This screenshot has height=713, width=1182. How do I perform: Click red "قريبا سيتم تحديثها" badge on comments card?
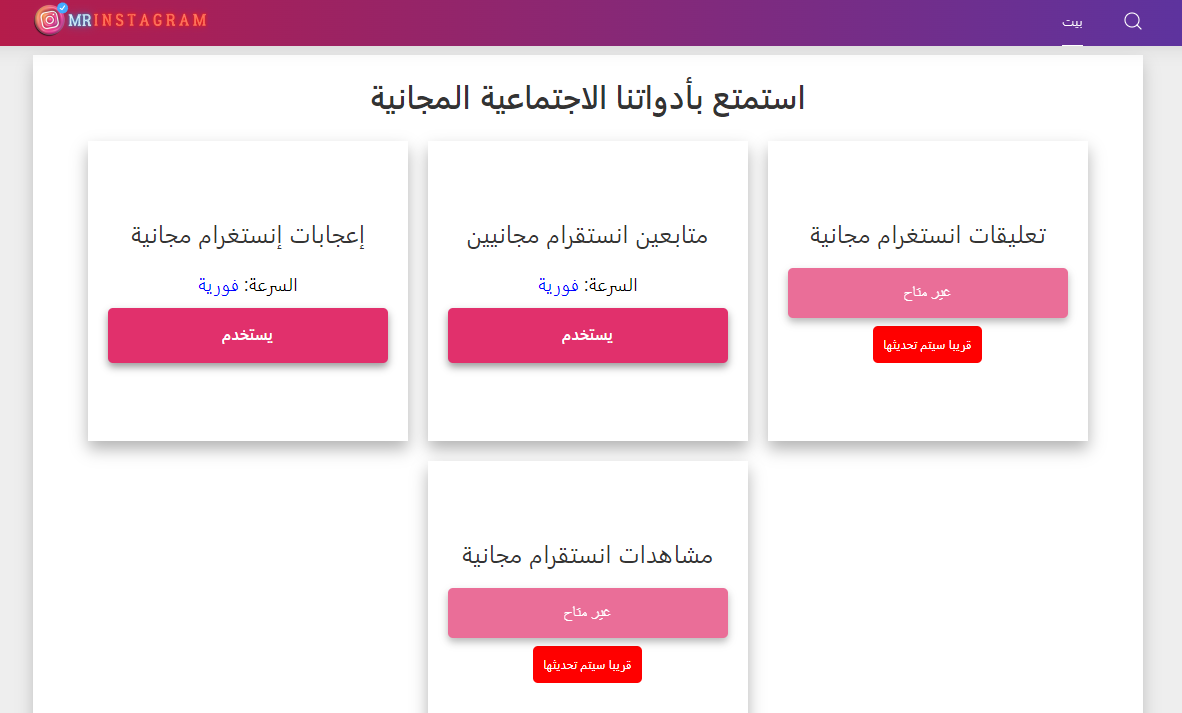click(927, 344)
